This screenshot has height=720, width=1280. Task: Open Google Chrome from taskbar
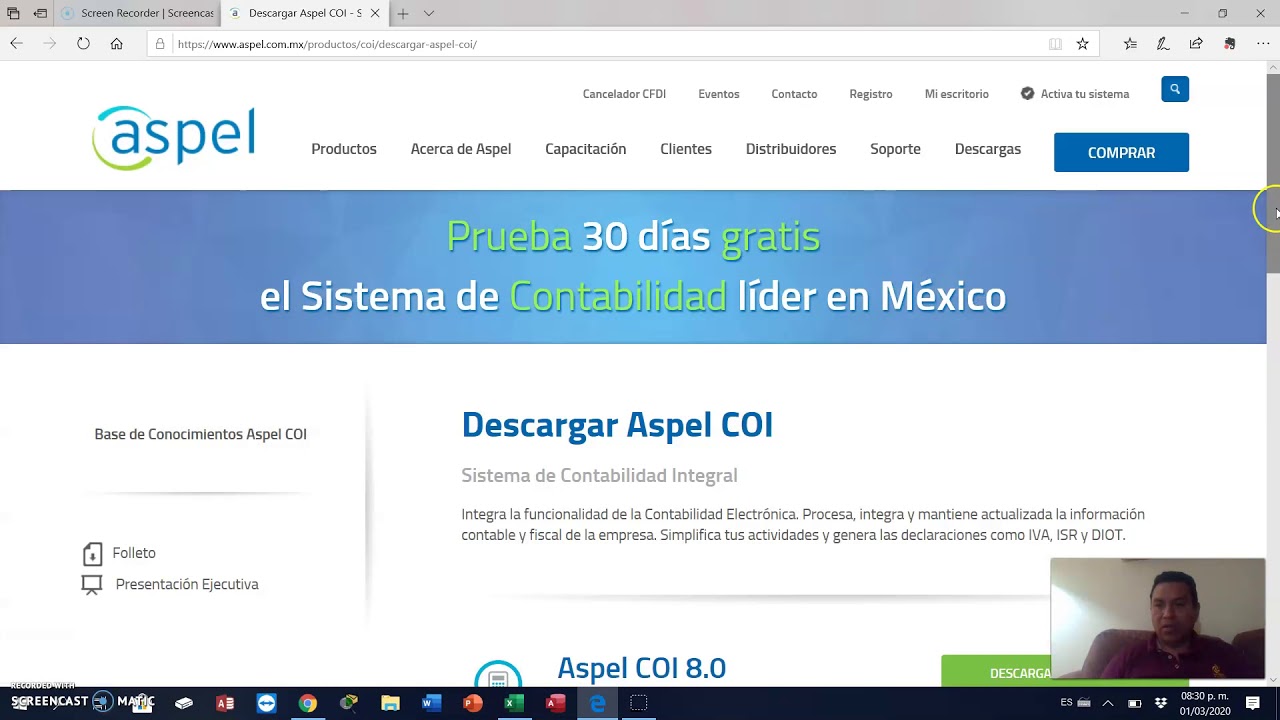pyautogui.click(x=308, y=703)
